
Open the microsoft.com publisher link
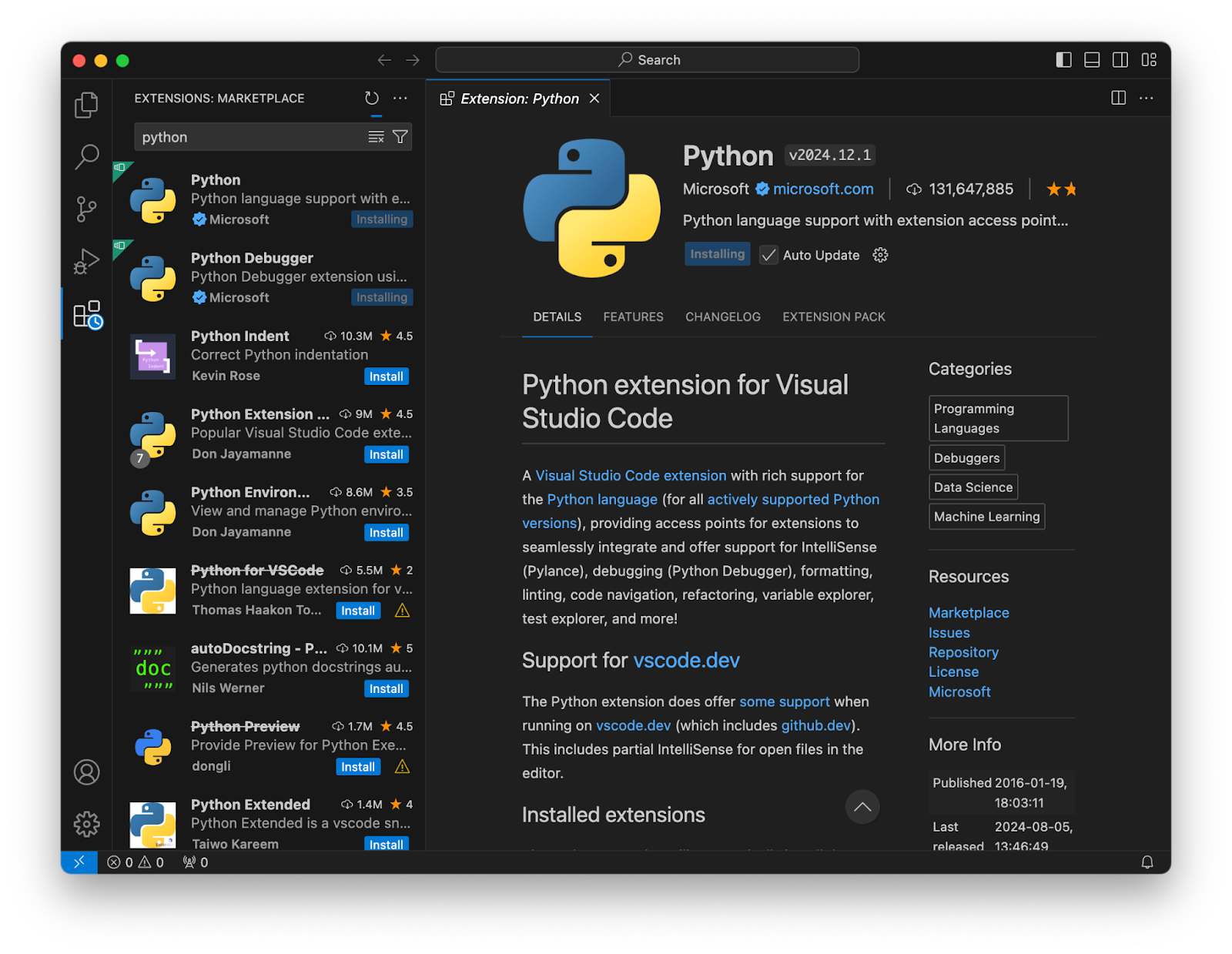pos(823,189)
